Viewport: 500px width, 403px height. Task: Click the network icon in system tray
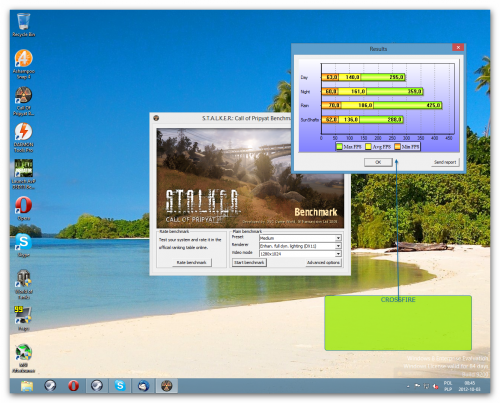[426, 386]
